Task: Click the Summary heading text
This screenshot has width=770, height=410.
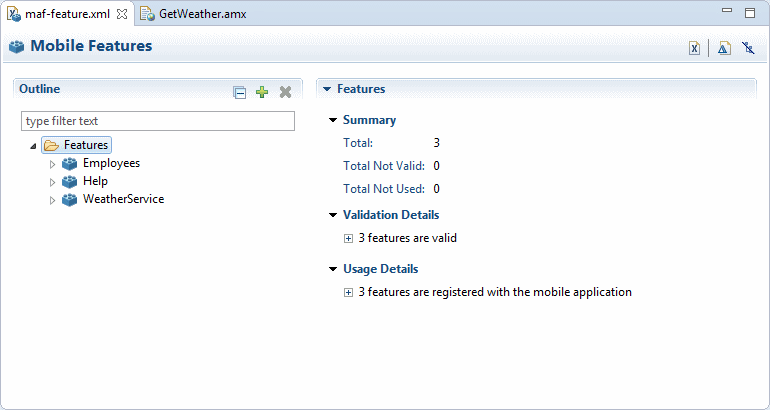Action: pyautogui.click(x=369, y=120)
